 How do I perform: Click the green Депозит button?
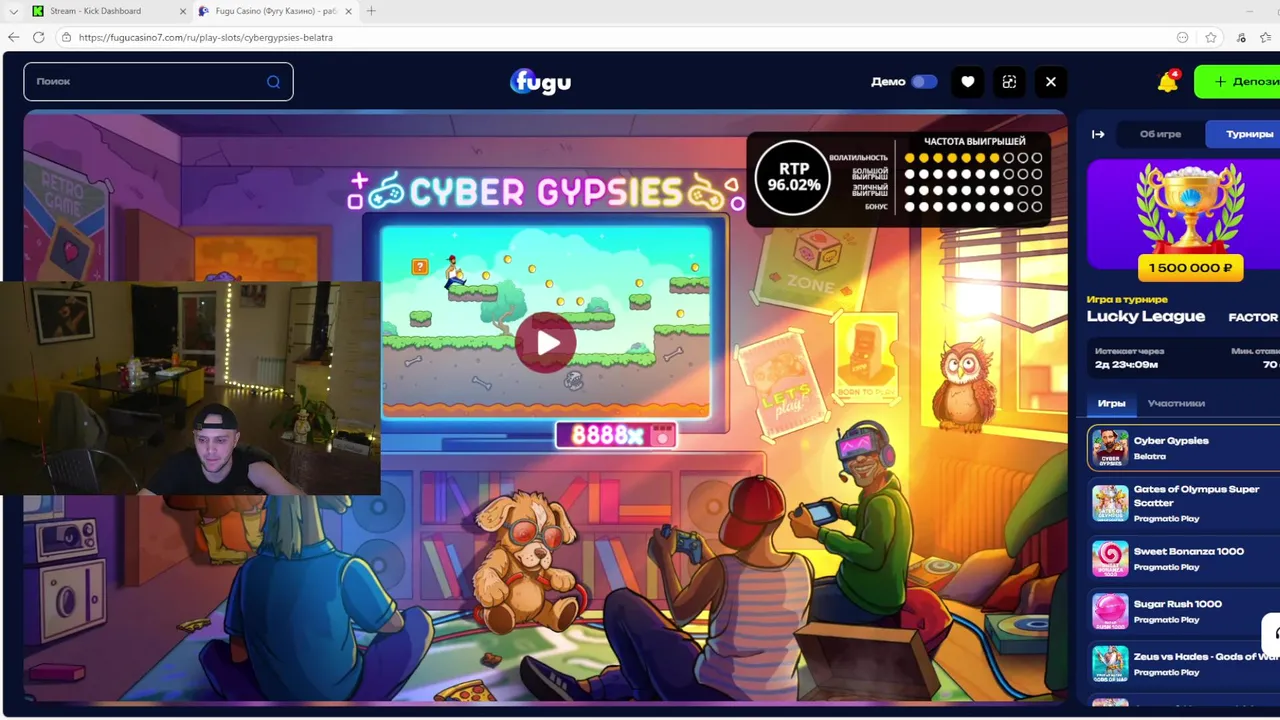click(x=1238, y=82)
